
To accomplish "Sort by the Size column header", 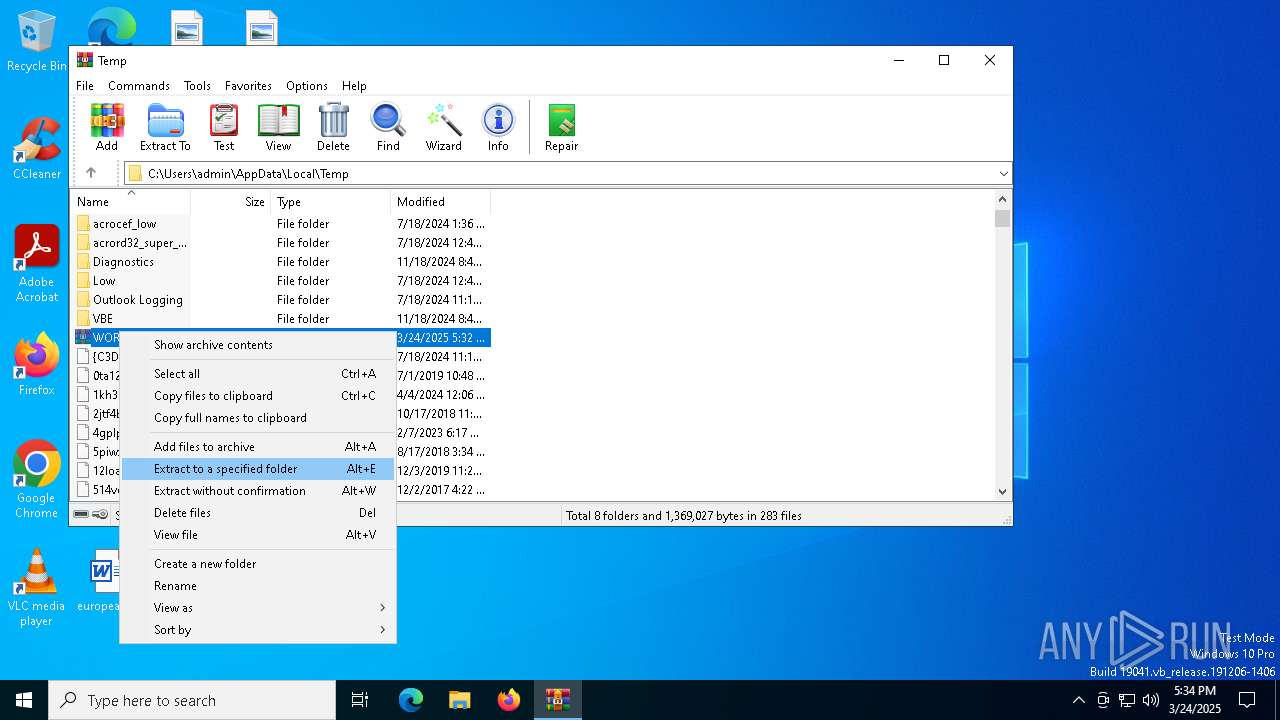I will [x=230, y=202].
